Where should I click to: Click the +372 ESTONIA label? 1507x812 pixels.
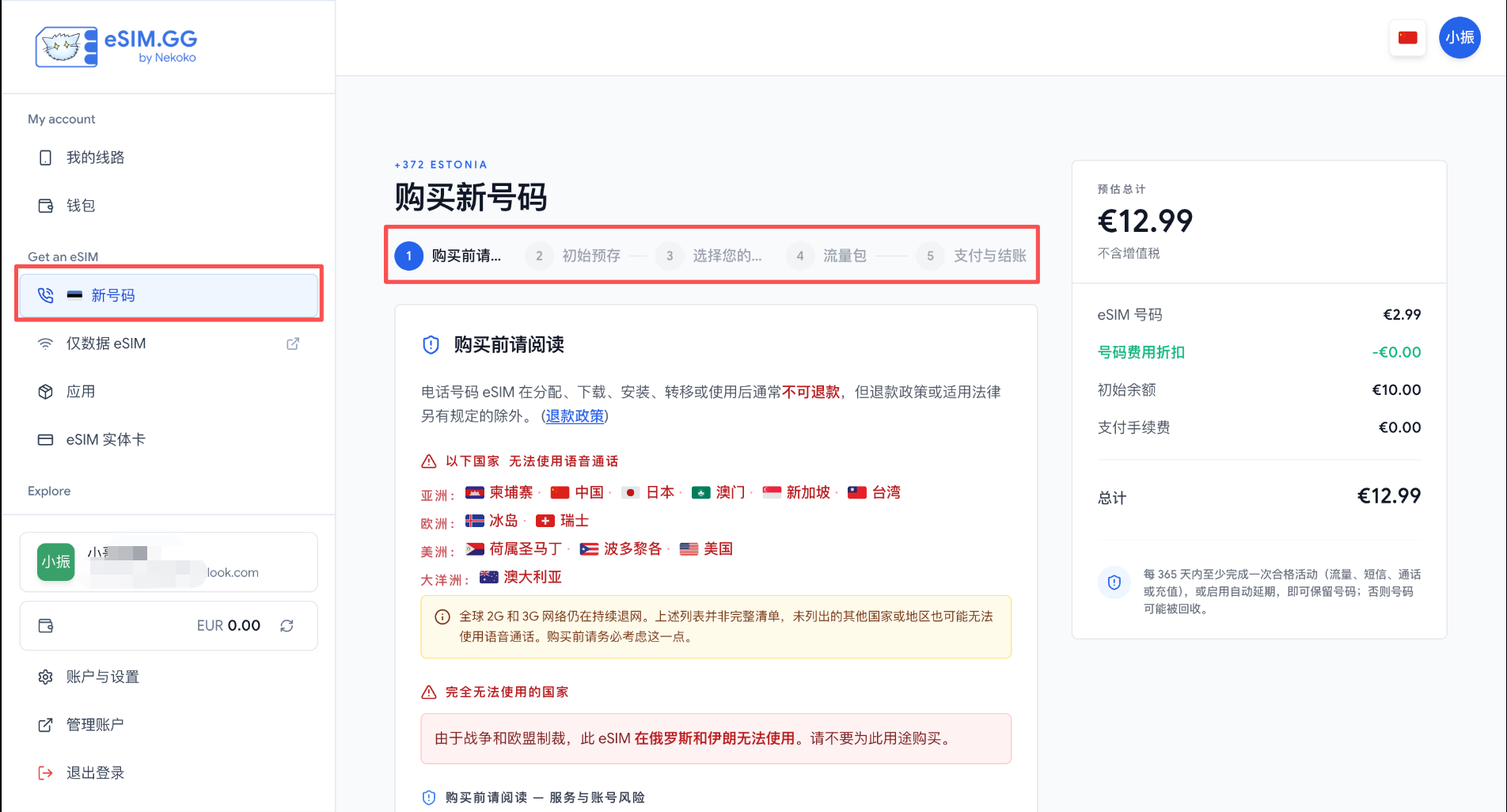pos(441,165)
